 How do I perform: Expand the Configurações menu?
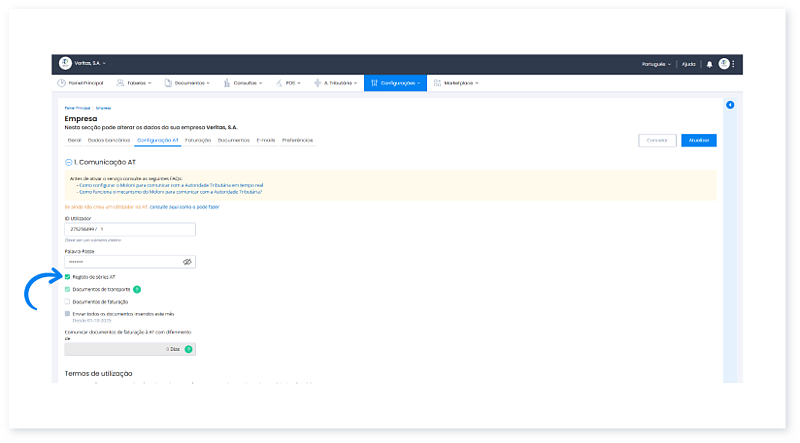pos(396,83)
